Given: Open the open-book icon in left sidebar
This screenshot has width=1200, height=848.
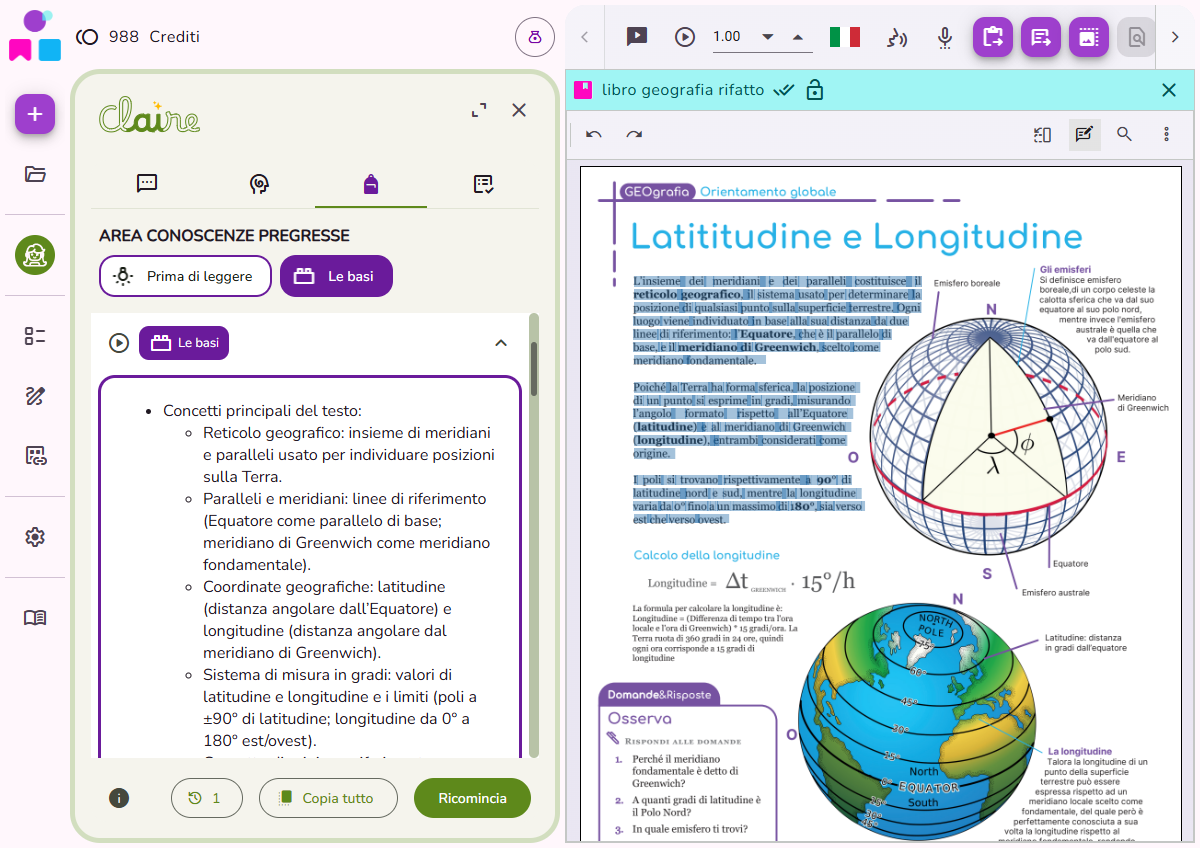Looking at the screenshot, I should [x=35, y=617].
